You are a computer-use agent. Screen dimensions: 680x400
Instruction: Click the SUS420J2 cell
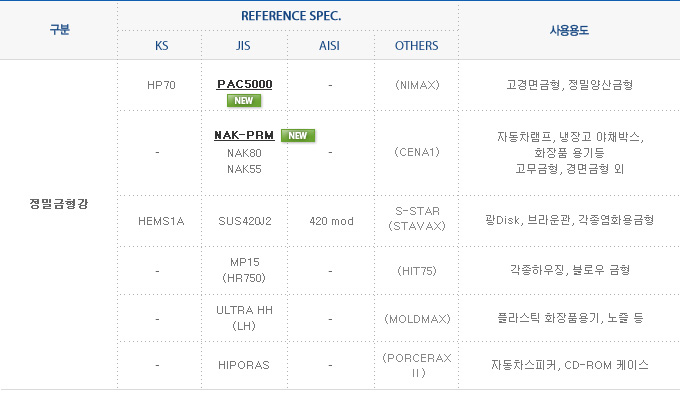point(245,221)
